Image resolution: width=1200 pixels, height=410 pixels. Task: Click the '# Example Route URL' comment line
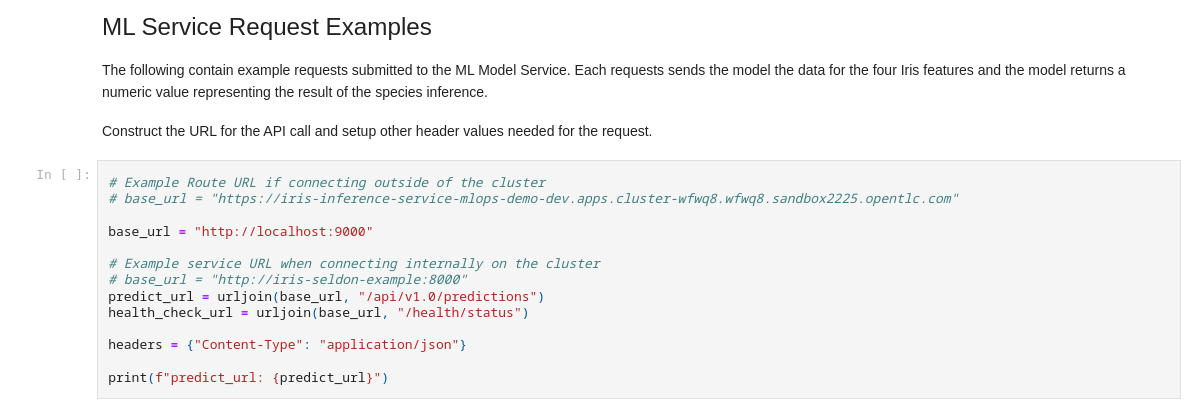[x=327, y=182]
